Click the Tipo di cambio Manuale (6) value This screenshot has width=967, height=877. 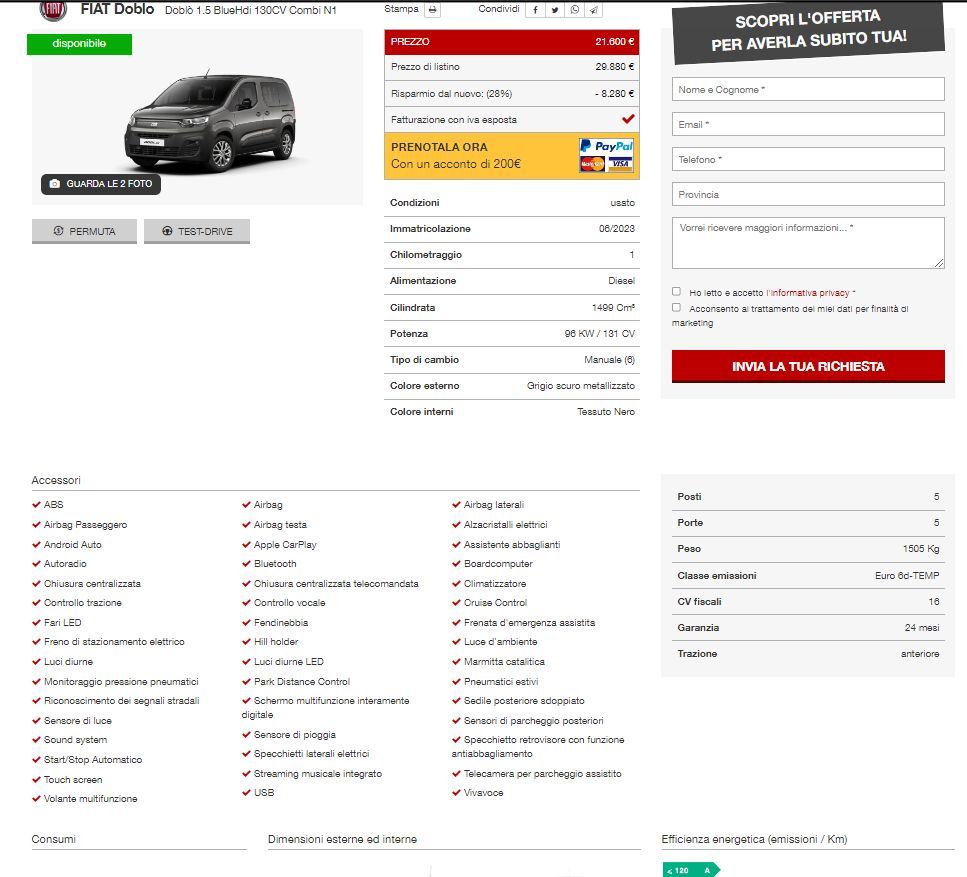609,360
